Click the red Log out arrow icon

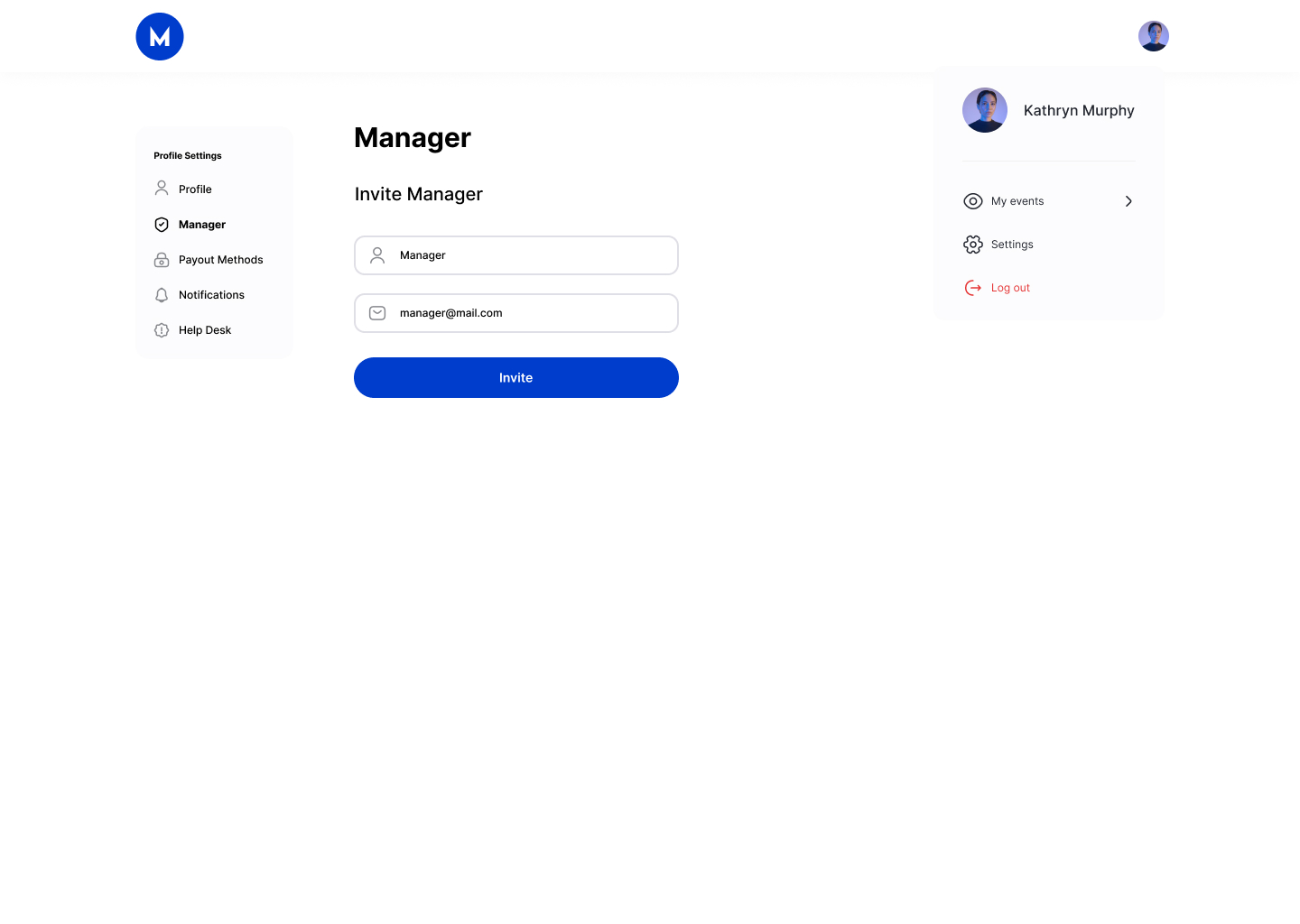pos(972,288)
